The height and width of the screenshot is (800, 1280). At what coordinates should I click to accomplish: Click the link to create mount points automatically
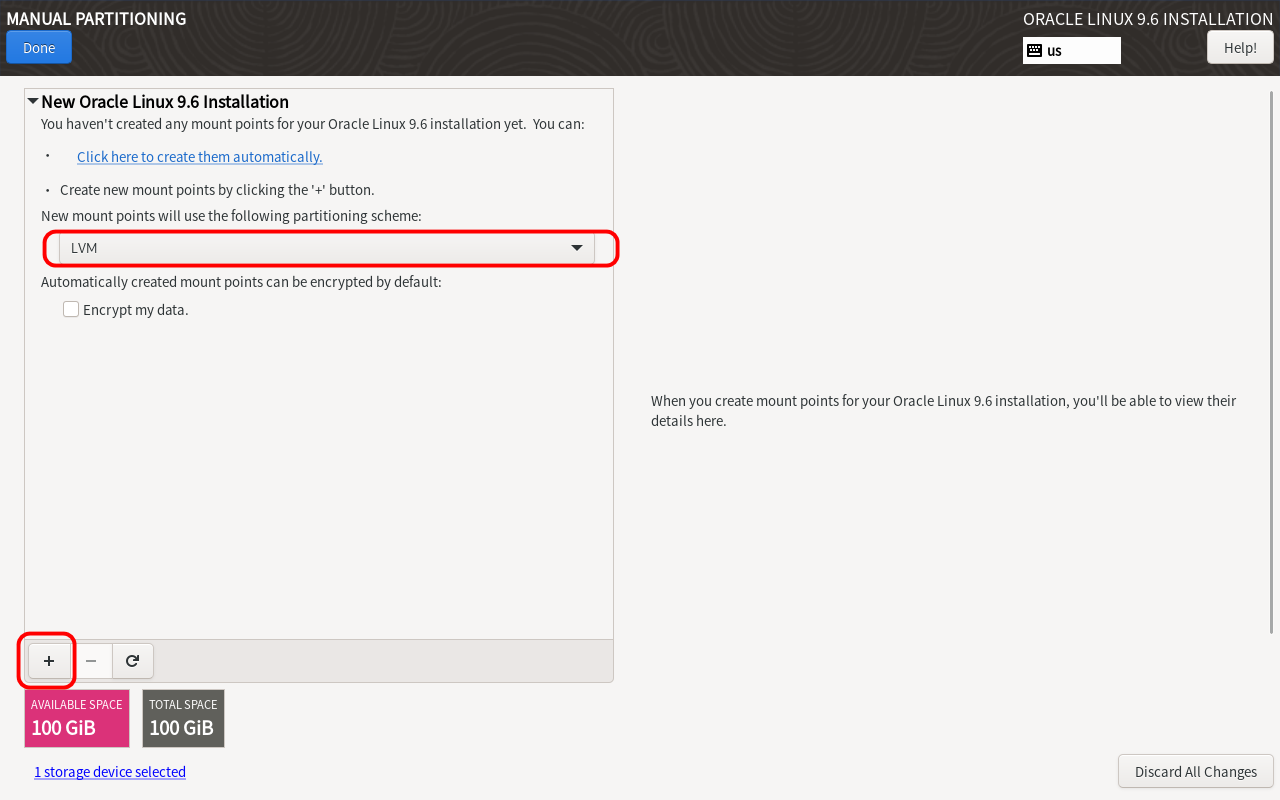[200, 157]
